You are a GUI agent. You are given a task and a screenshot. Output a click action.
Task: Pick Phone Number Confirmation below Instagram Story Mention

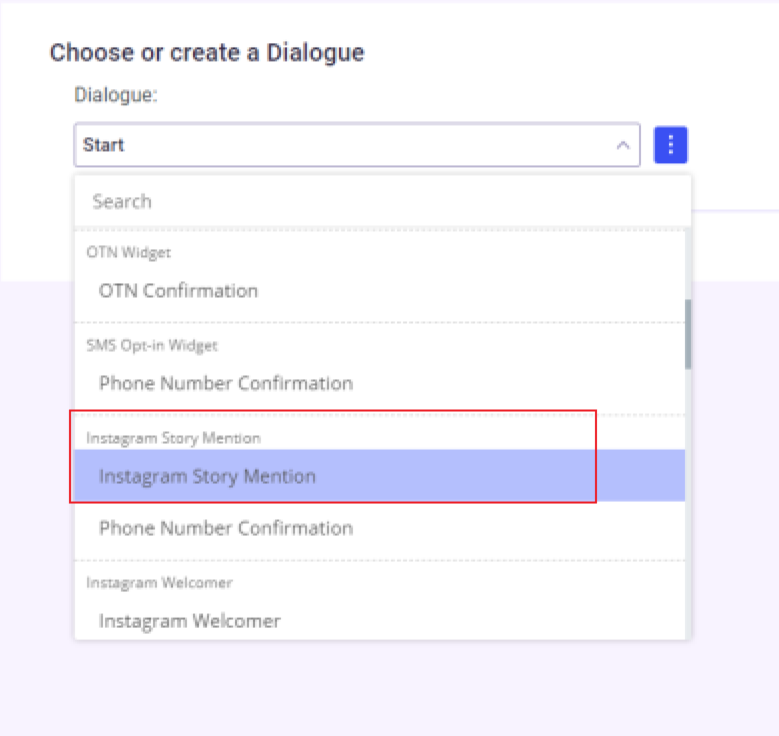(x=225, y=528)
